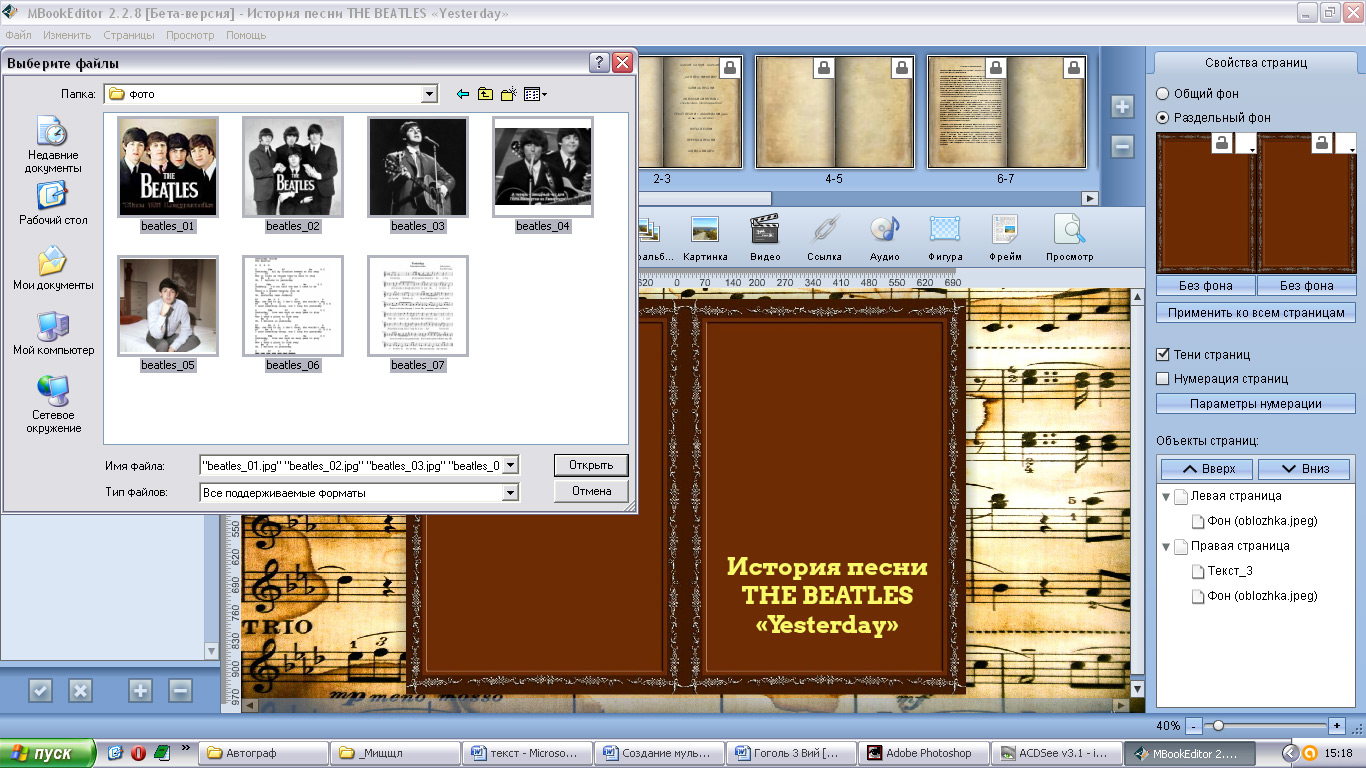Toggle lock on pages 2-3 thumbnail
This screenshot has width=1366, height=768.
click(x=730, y=68)
